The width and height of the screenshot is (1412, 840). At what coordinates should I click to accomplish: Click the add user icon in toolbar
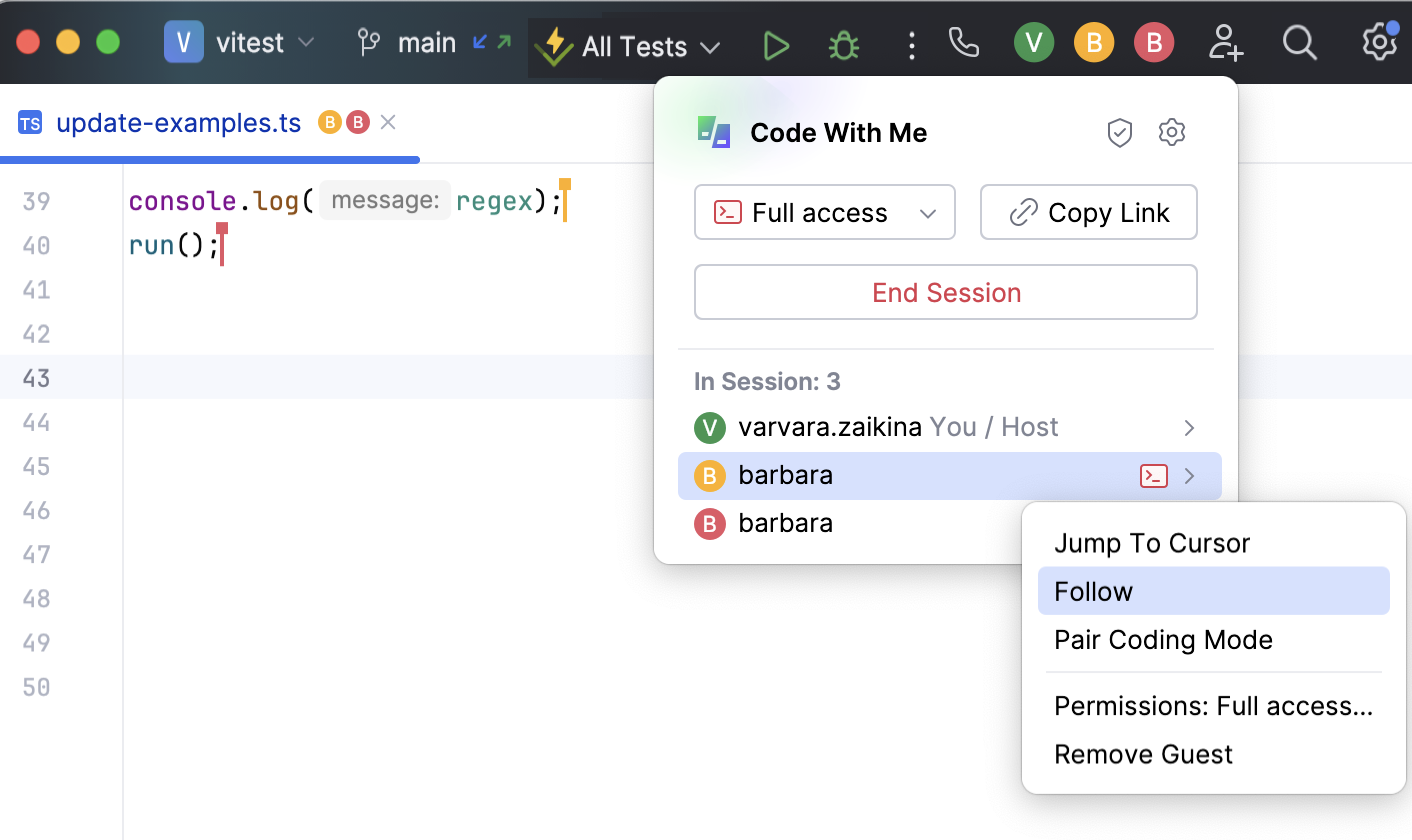pos(1225,43)
